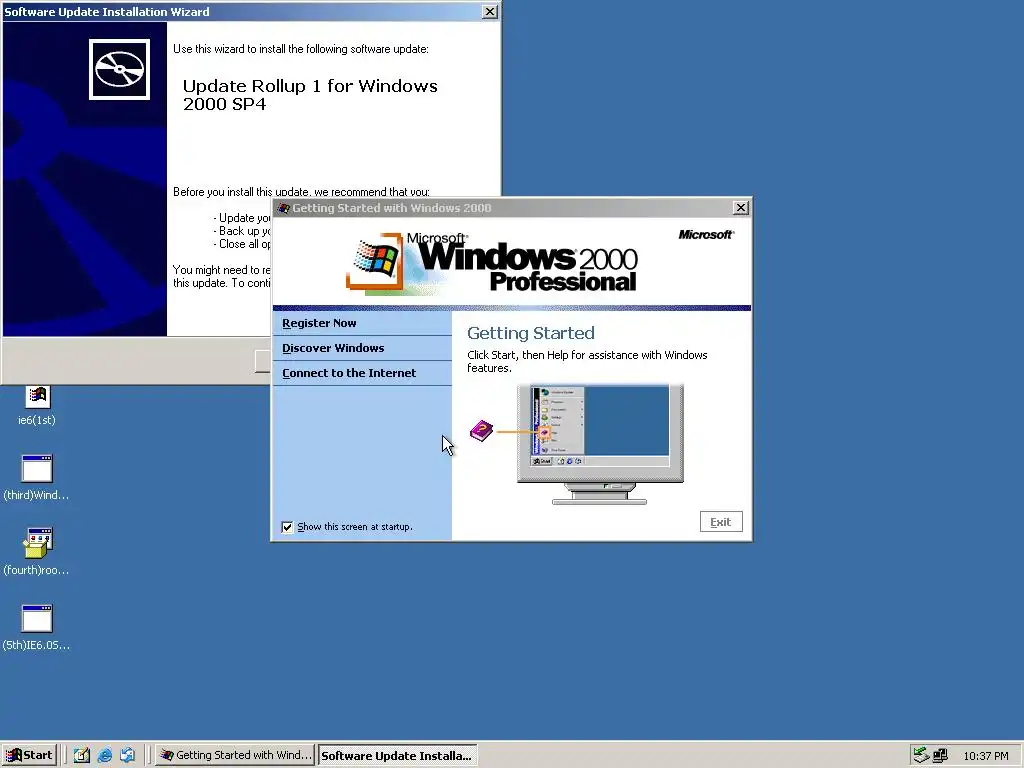
Task: Launch Outlook Express from quick launch
Action: tap(127, 756)
